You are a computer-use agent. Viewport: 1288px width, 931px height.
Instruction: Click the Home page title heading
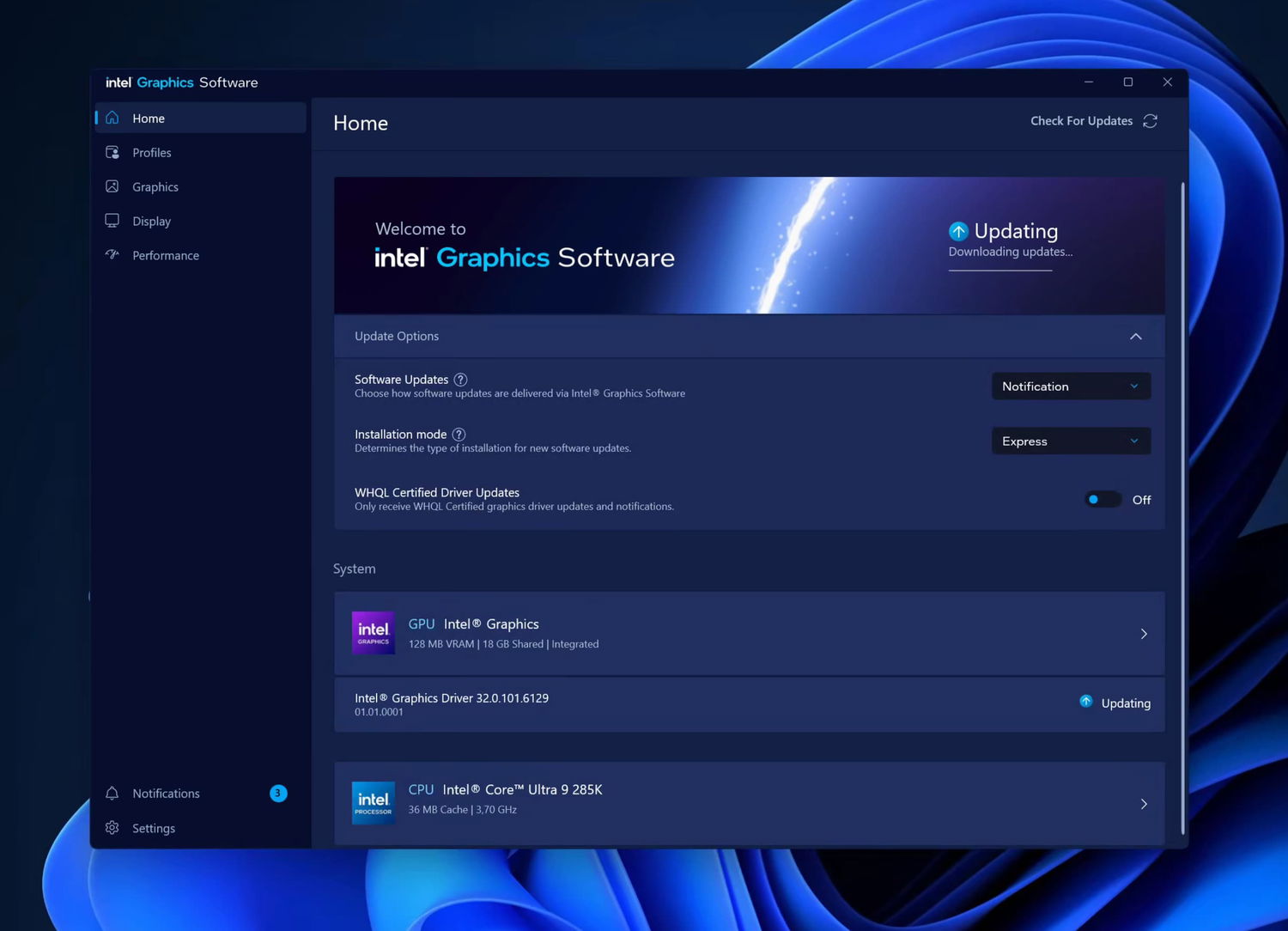361,123
